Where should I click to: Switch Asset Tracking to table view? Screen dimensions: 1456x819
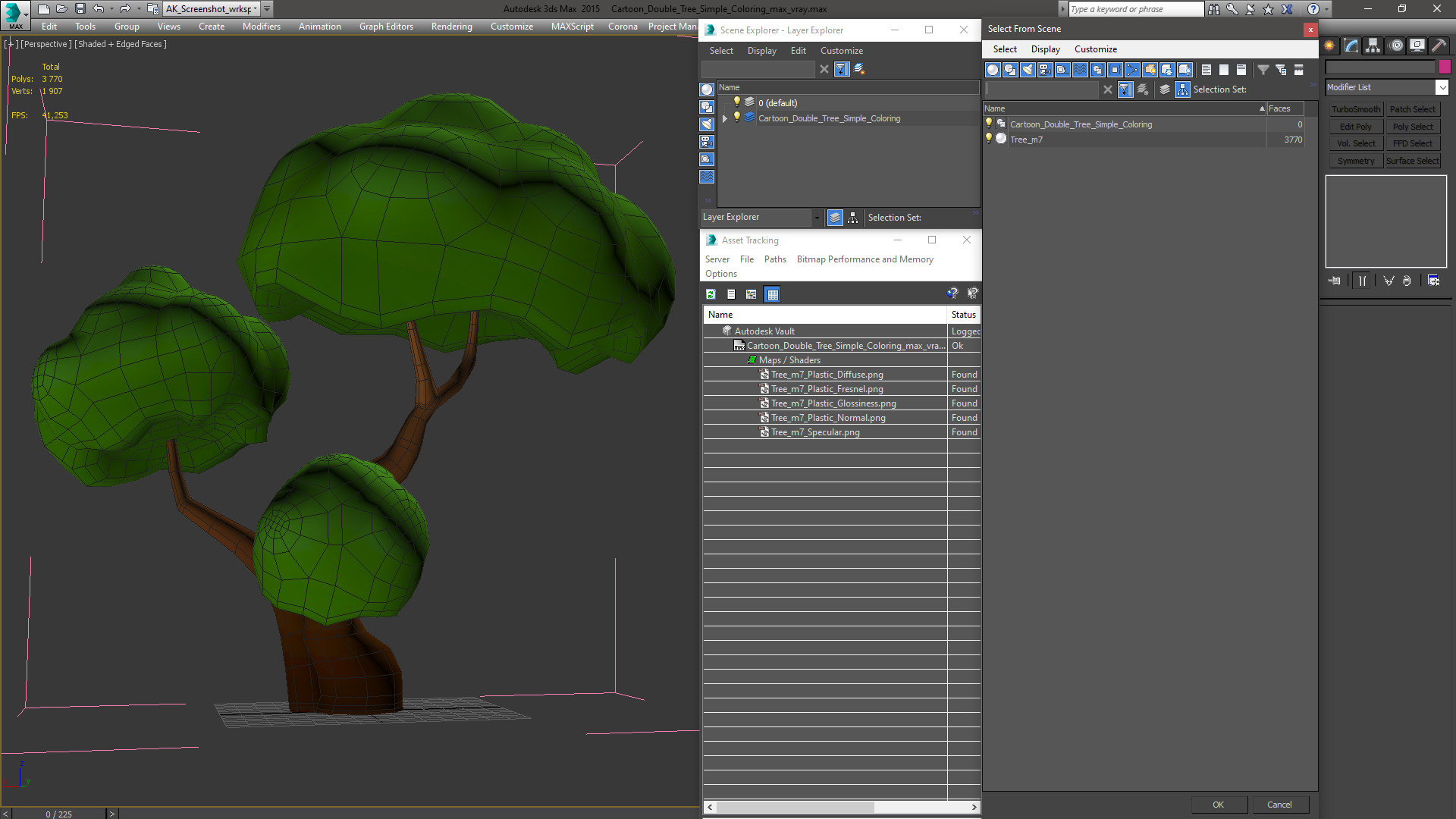(x=772, y=294)
